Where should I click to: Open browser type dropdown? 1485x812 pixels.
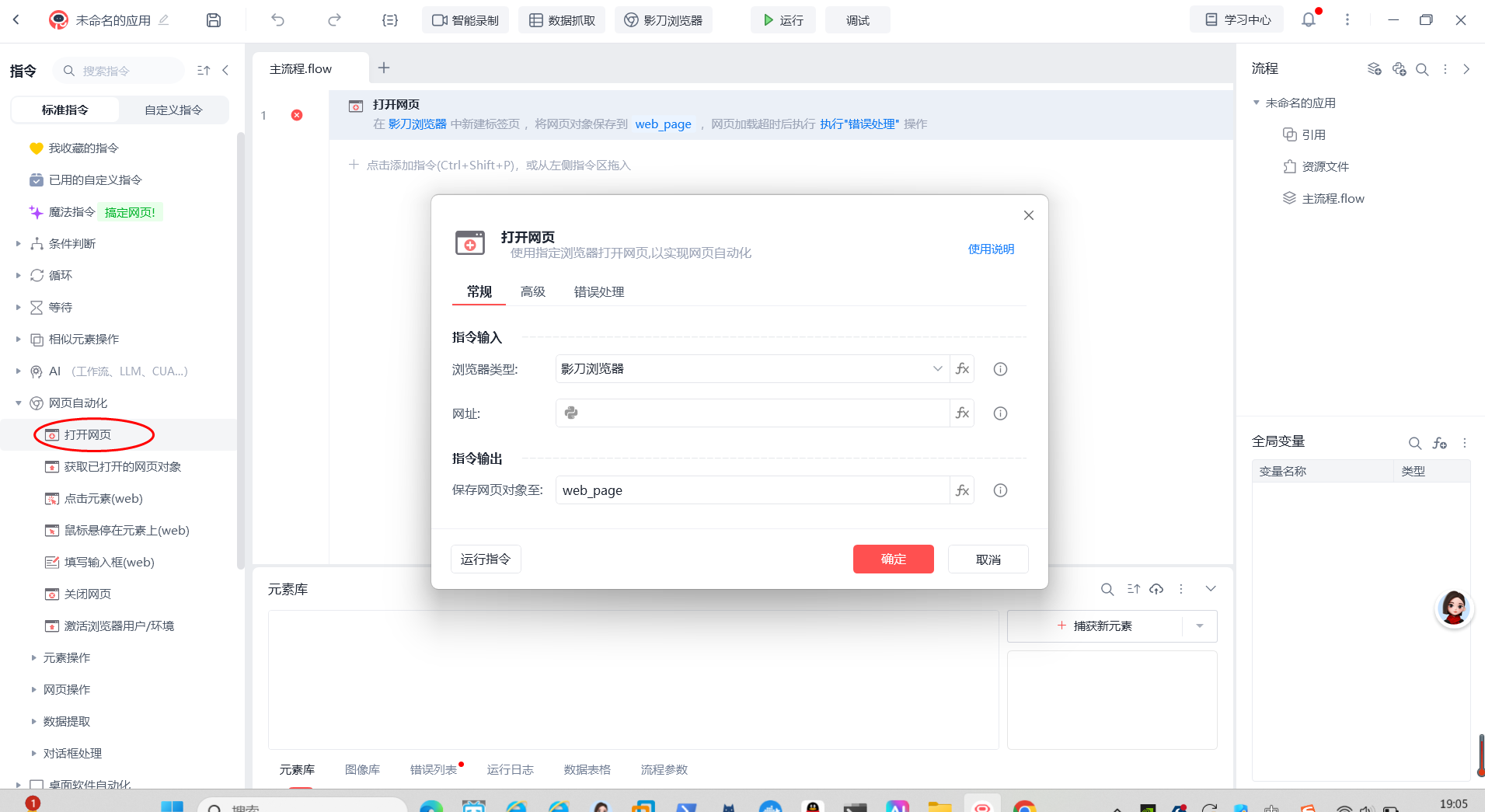tap(937, 369)
